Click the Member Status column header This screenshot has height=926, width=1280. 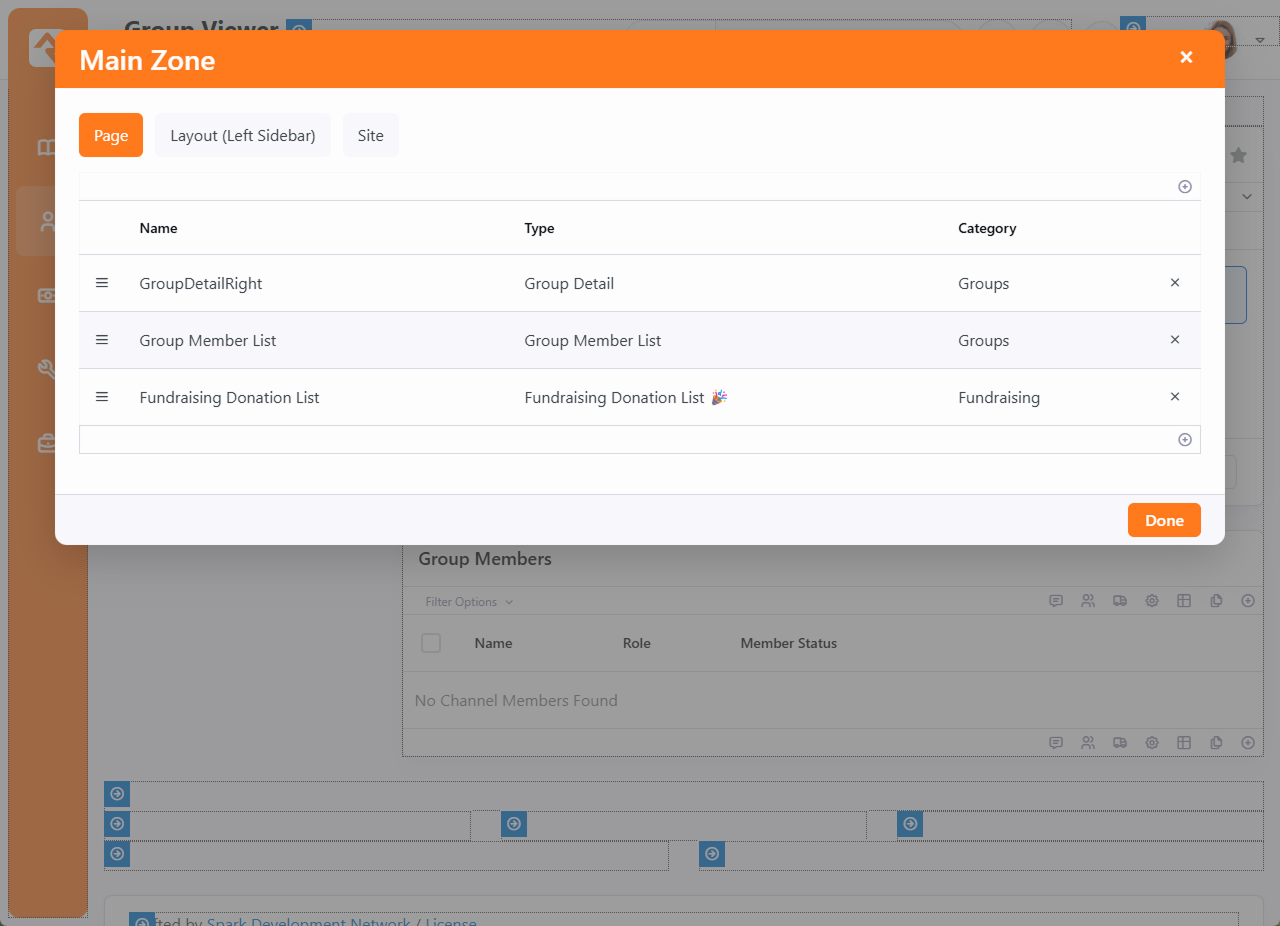point(788,643)
